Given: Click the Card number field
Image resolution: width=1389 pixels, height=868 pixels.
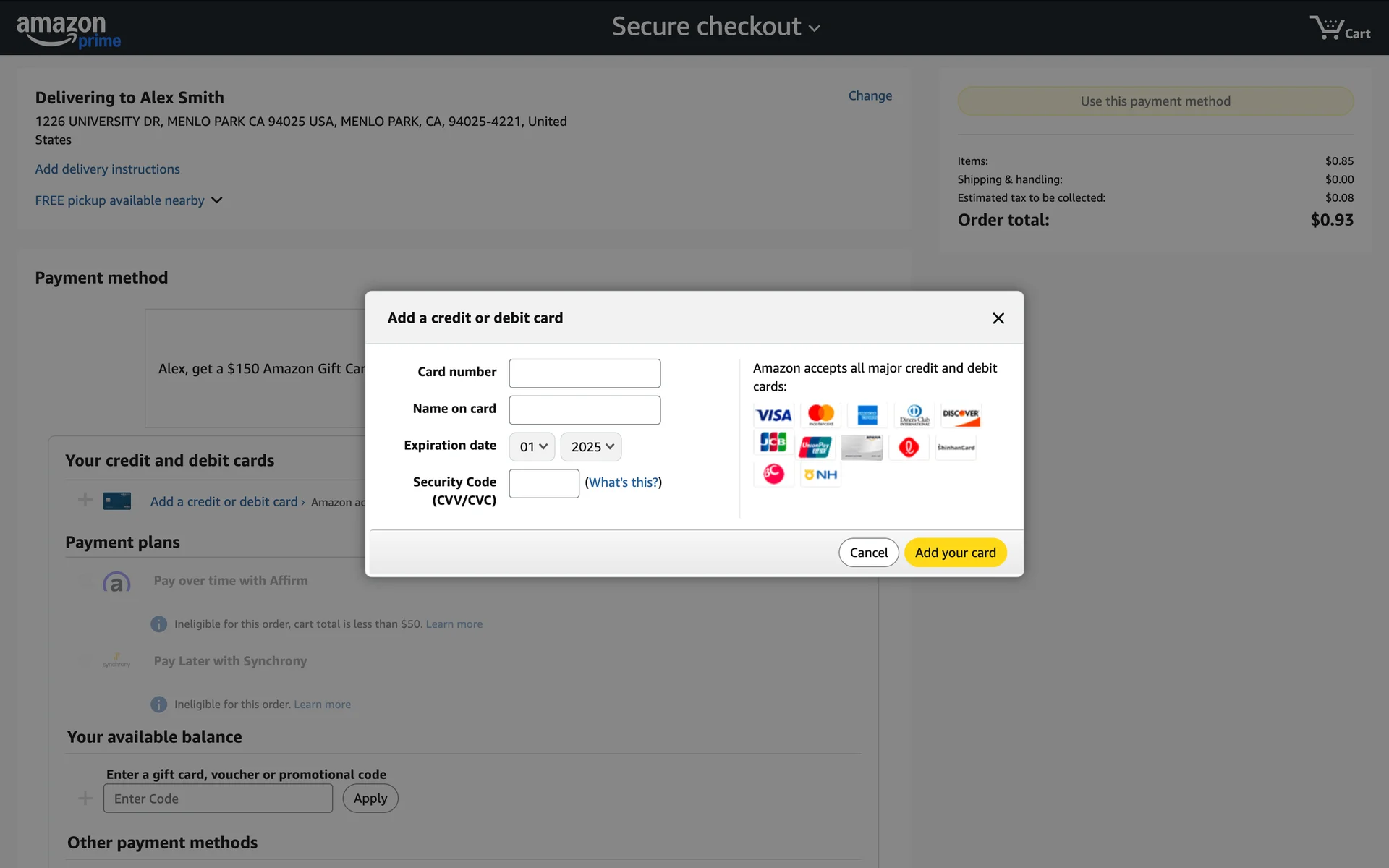Looking at the screenshot, I should pyautogui.click(x=585, y=373).
